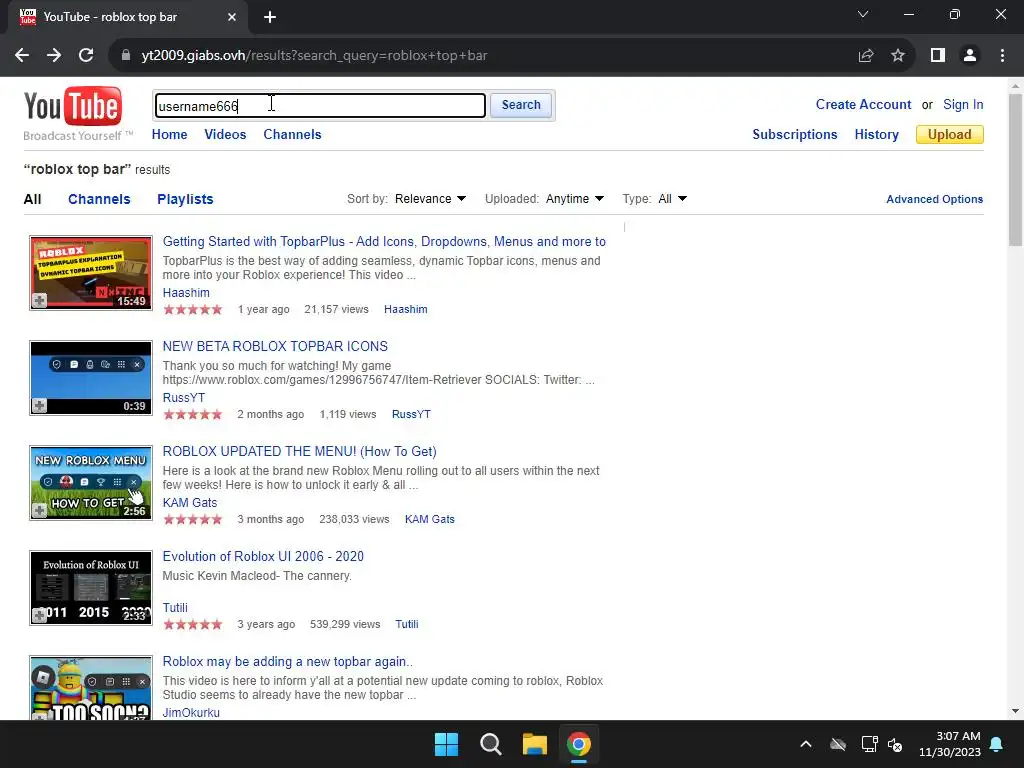Add NEW BETA ROBLOX TOPBAR ICONS video to queue

(39, 406)
